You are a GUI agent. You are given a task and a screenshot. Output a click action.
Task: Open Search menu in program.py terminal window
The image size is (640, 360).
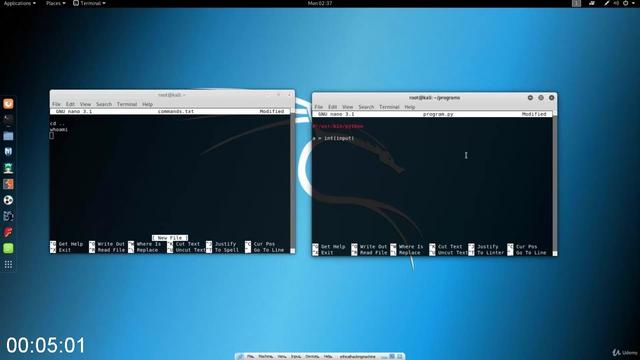pos(366,107)
